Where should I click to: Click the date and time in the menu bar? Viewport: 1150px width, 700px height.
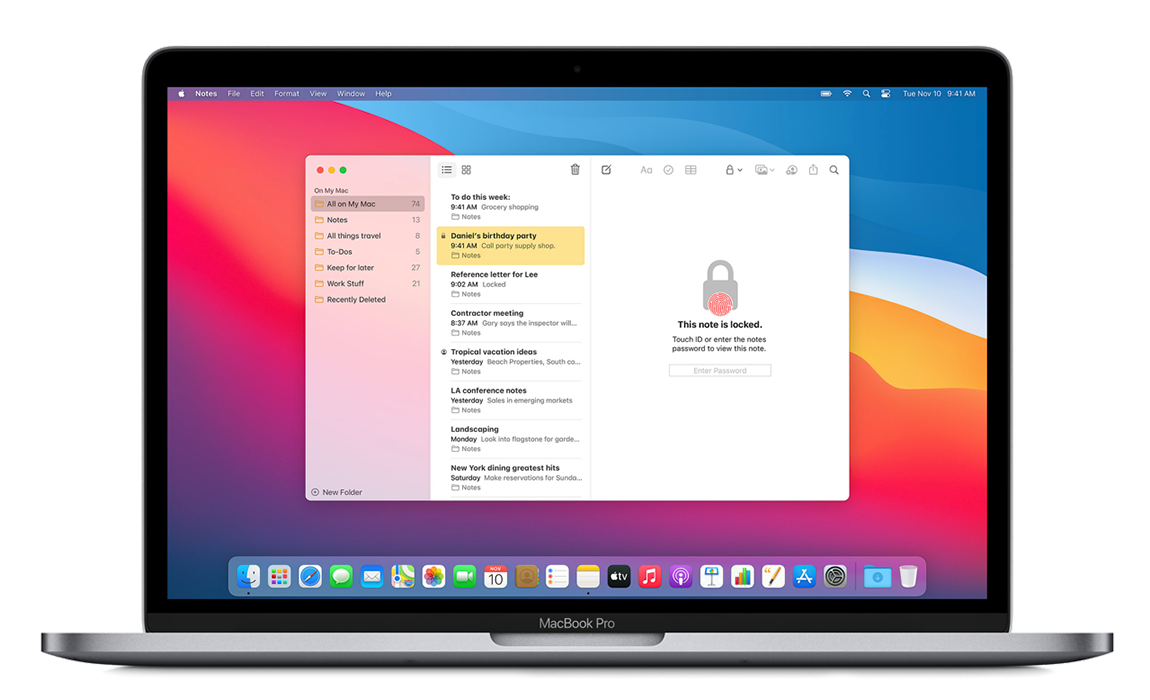click(939, 94)
